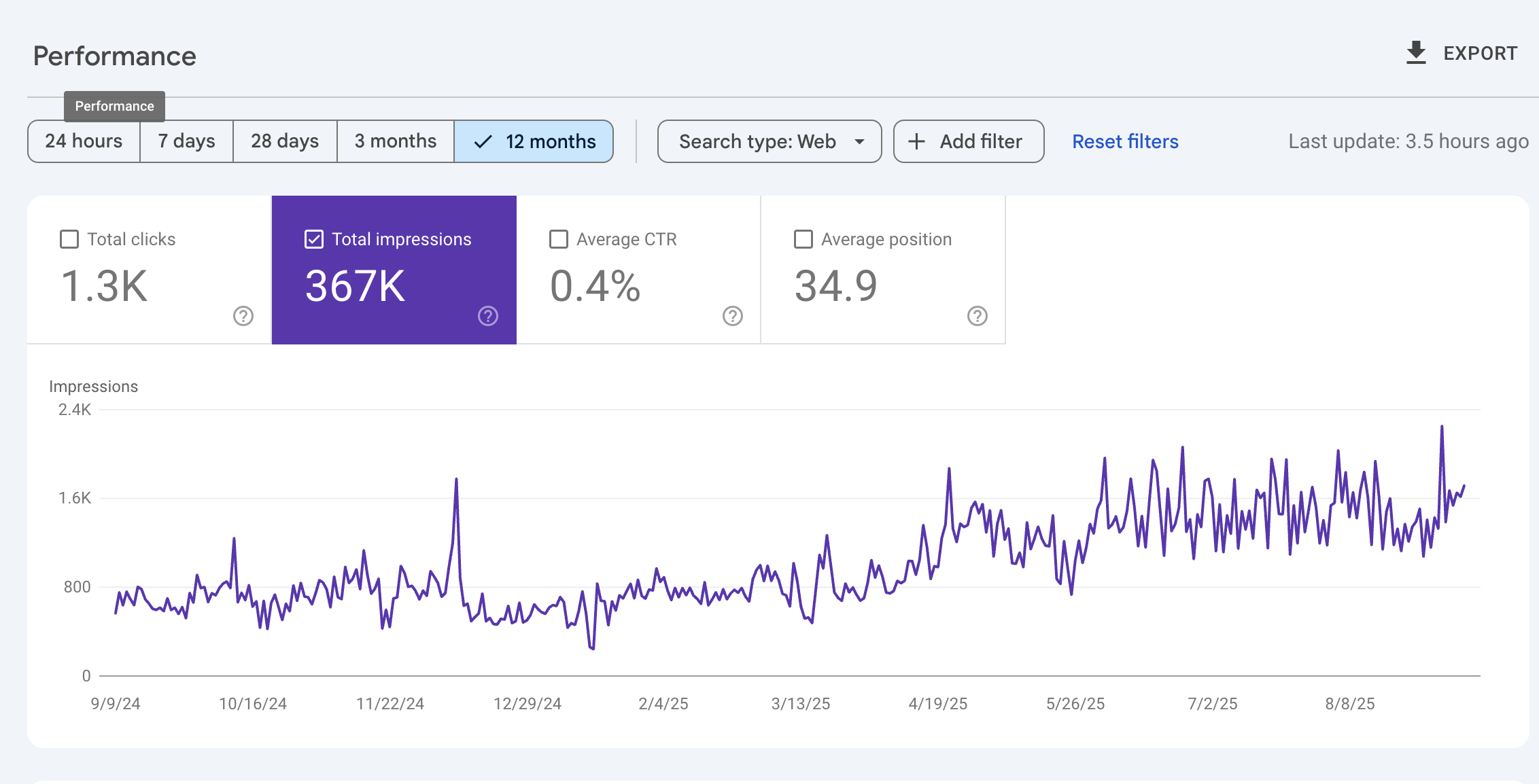Enable the Average position checkbox

coord(803,238)
